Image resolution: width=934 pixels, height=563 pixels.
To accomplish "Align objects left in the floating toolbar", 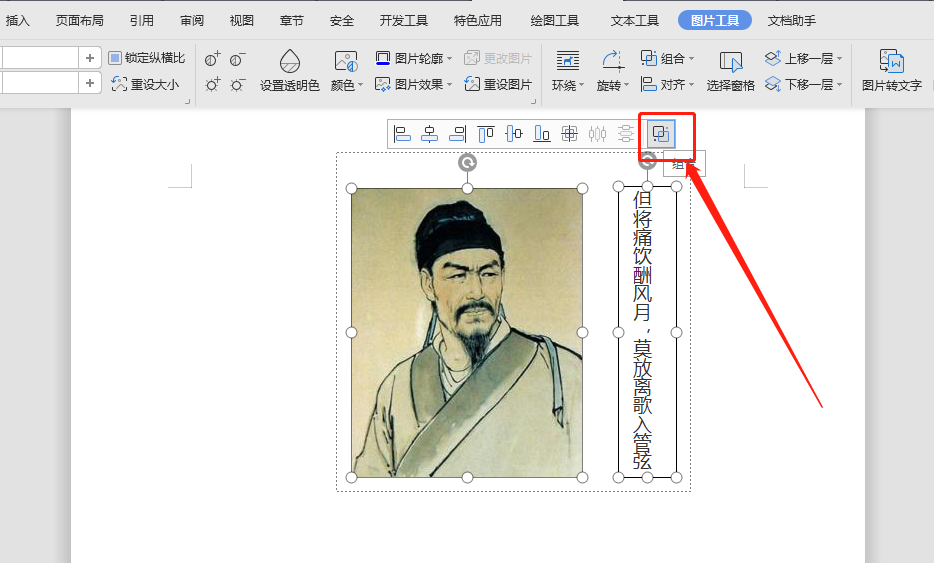I will (x=402, y=134).
